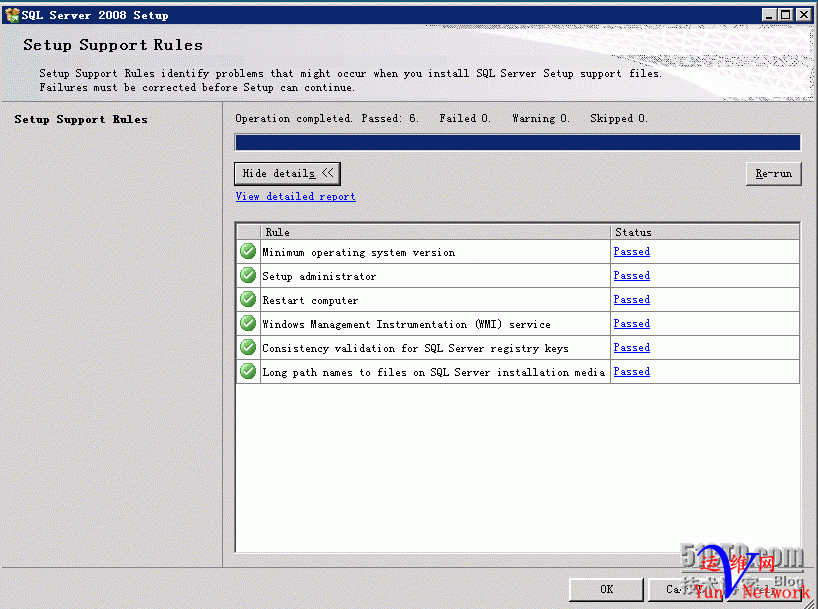Open Passed status for Restart computer
The height and width of the screenshot is (609, 818).
(632, 300)
